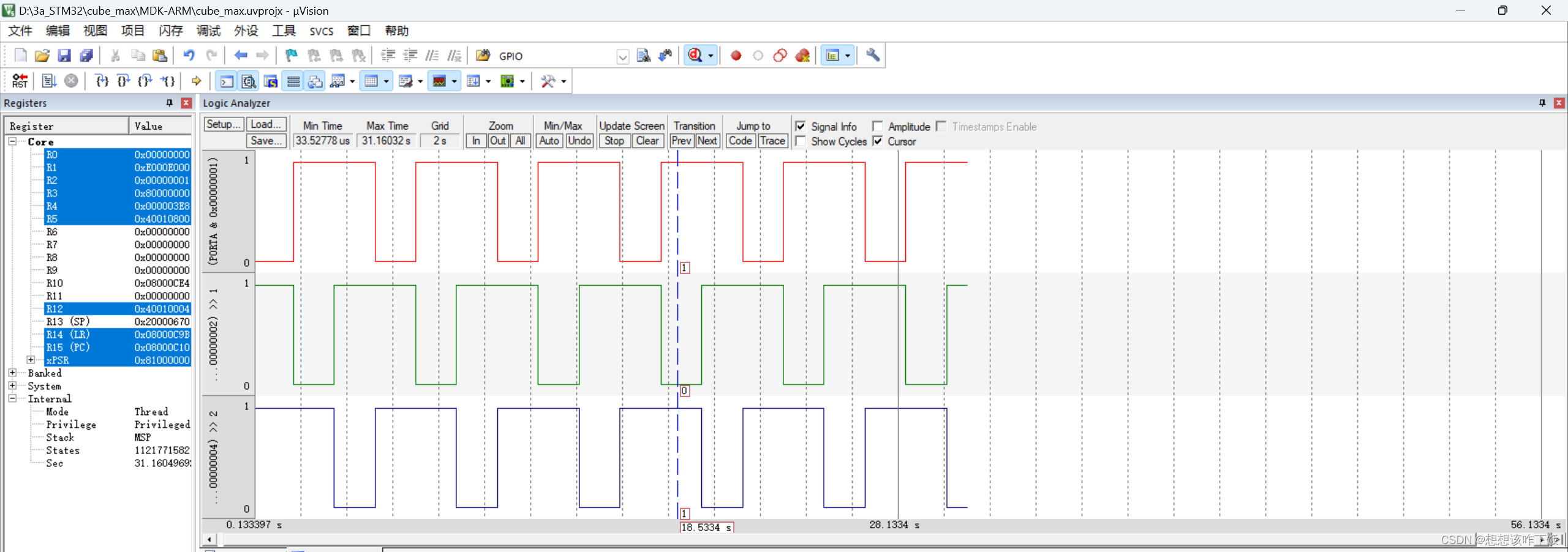Click the indent selection icon
Screen dimensions: 1568x552
388,56
